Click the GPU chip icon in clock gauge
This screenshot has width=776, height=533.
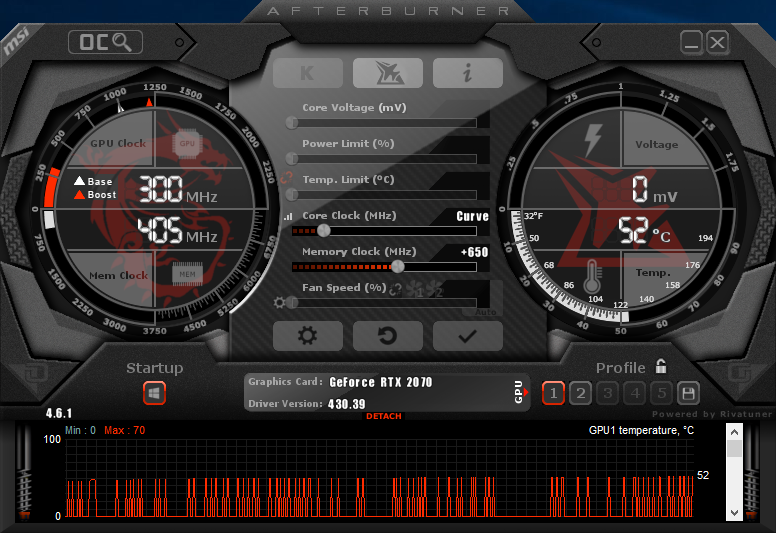(187, 144)
